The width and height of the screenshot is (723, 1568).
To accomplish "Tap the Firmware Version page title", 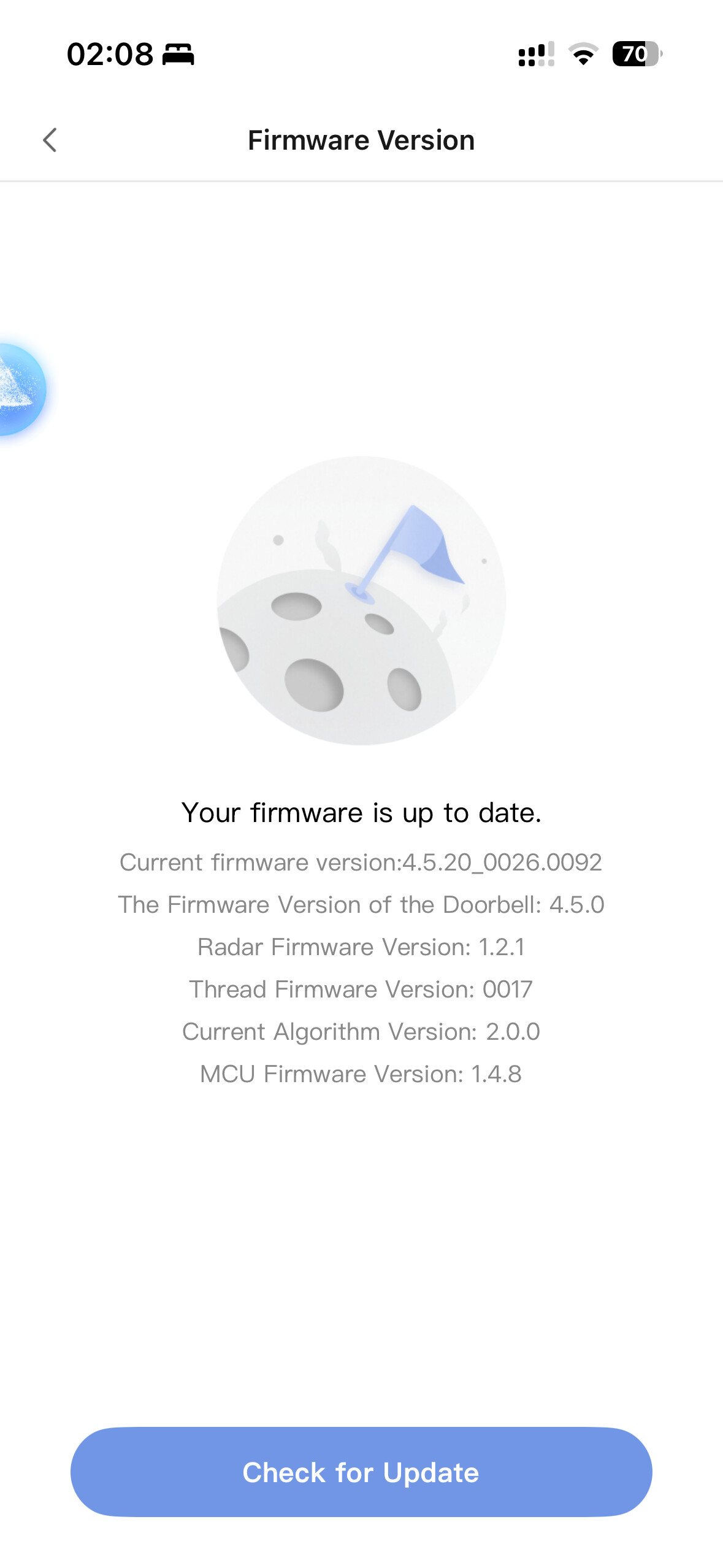I will coord(361,140).
